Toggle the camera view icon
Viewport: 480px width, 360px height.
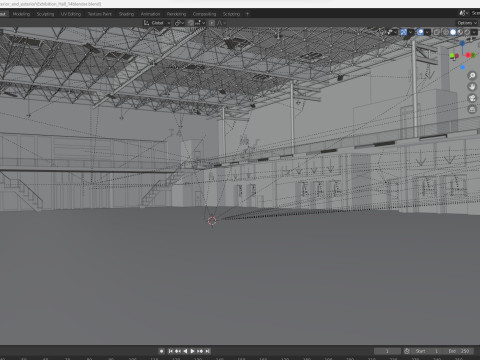coord(472,98)
